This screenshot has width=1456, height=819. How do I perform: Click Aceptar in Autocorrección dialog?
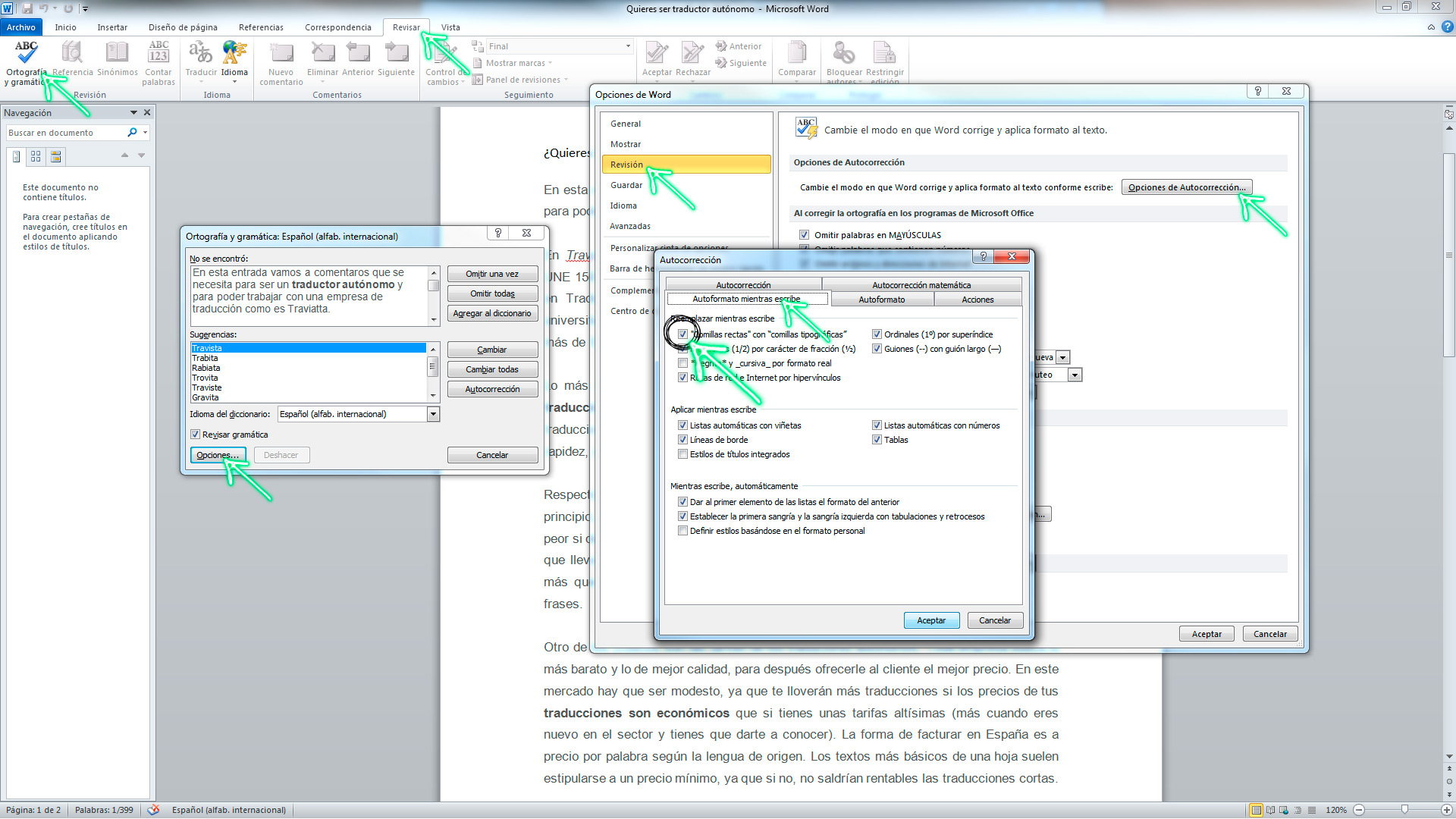tap(931, 620)
